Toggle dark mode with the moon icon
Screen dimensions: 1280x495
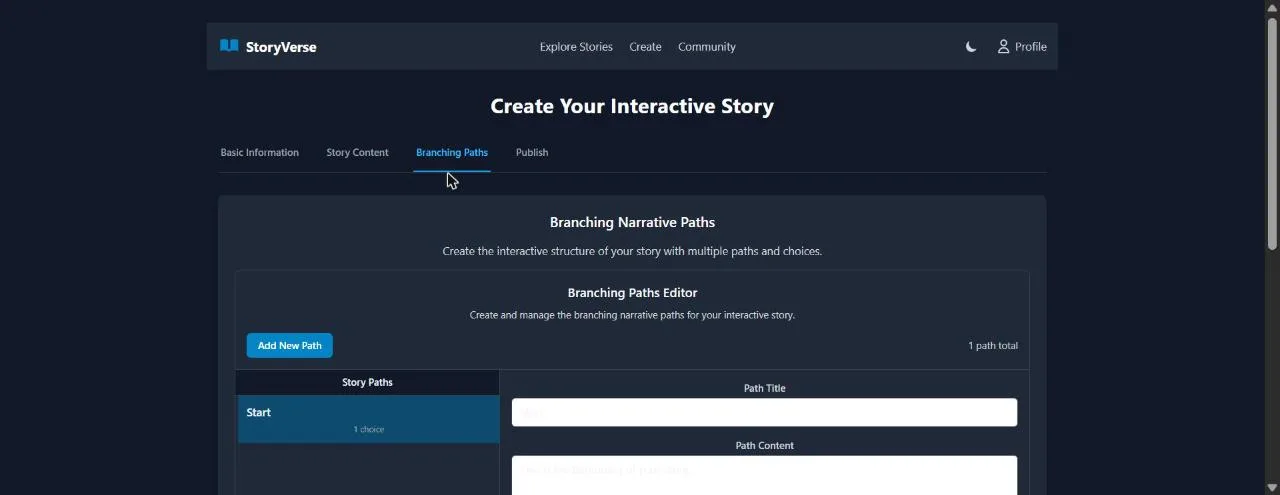point(971,47)
